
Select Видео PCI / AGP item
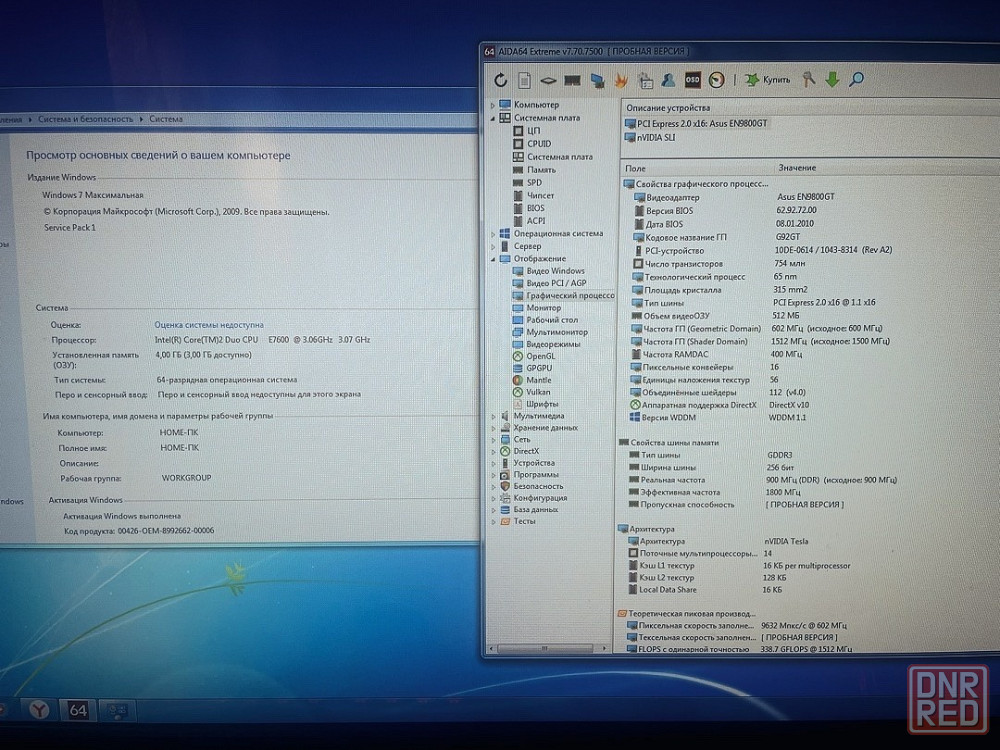pos(549,283)
